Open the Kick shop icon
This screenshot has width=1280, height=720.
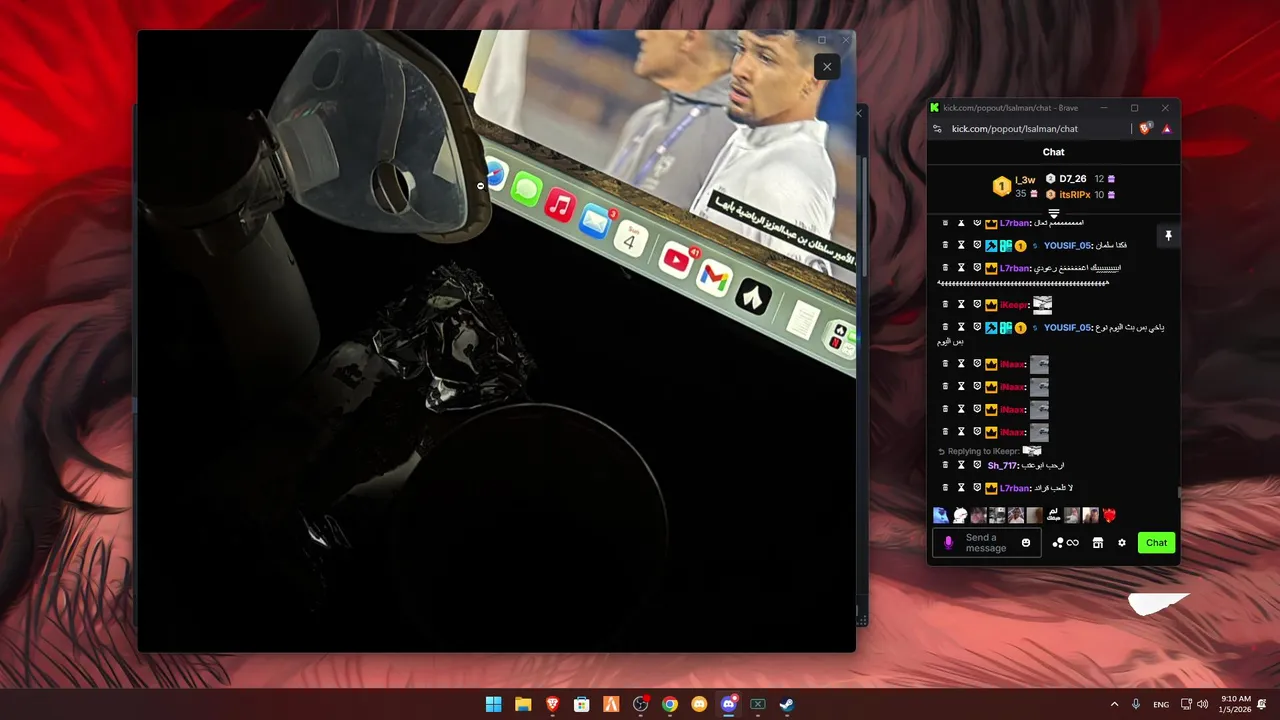pos(1097,543)
